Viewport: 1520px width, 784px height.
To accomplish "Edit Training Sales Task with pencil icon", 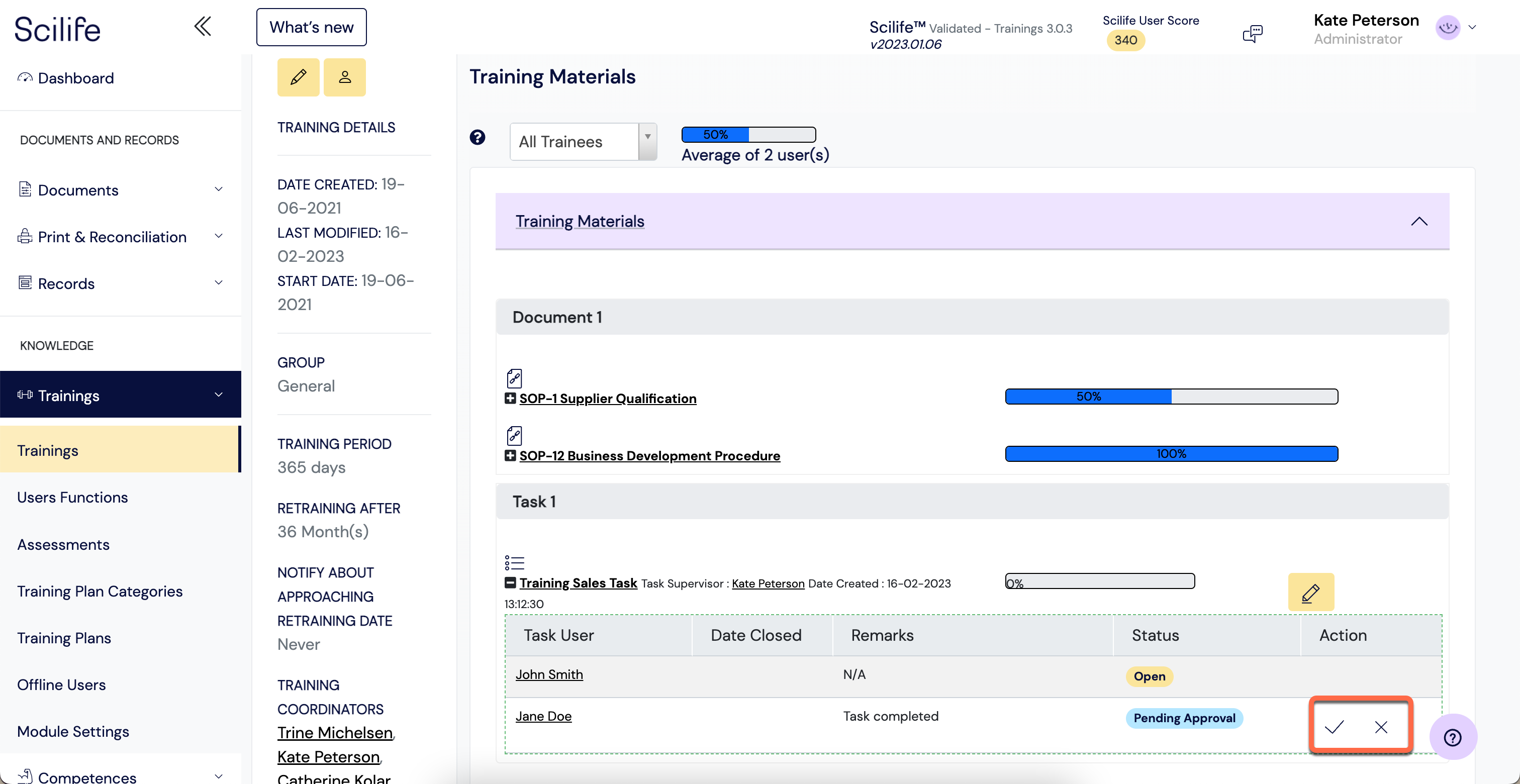I will 1310,592.
